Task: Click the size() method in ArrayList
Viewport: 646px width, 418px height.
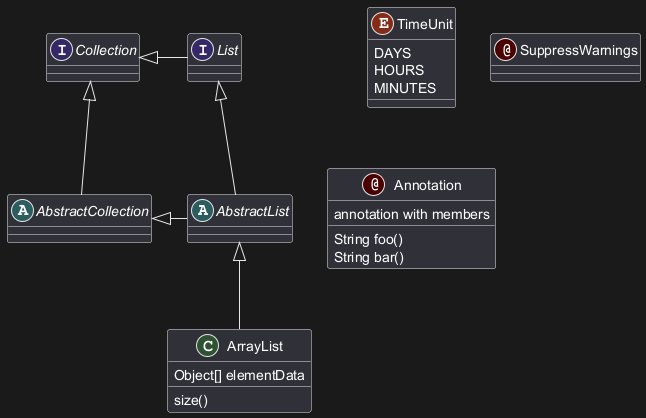Action: click(x=191, y=401)
